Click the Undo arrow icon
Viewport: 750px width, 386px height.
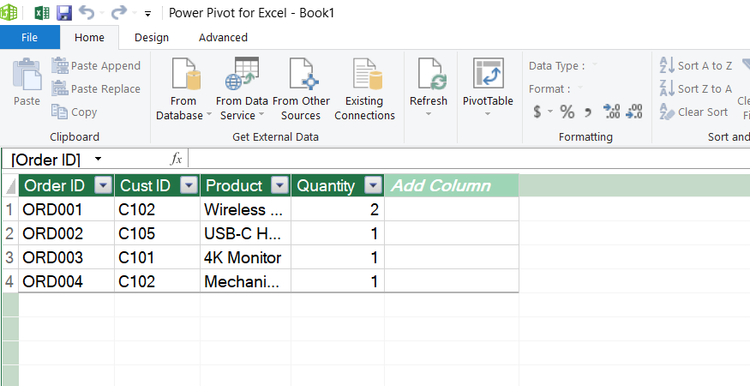(x=87, y=12)
